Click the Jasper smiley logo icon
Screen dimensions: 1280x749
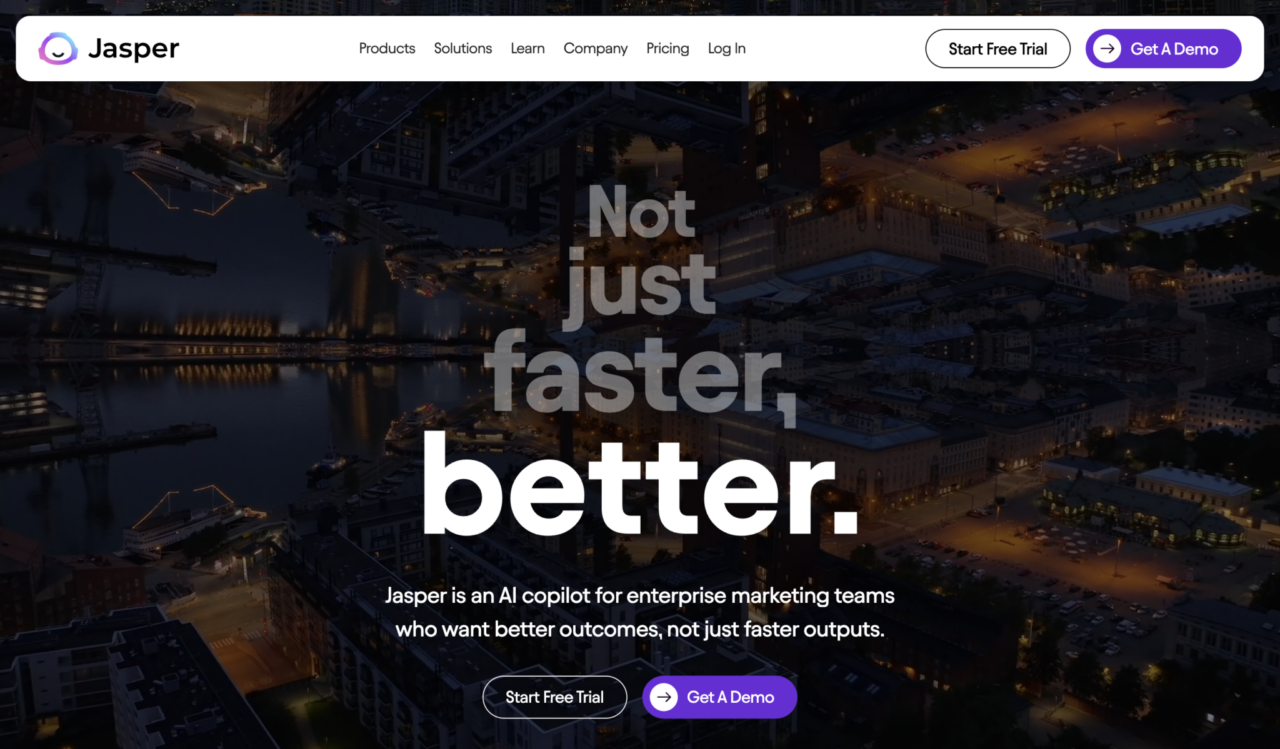tap(58, 48)
